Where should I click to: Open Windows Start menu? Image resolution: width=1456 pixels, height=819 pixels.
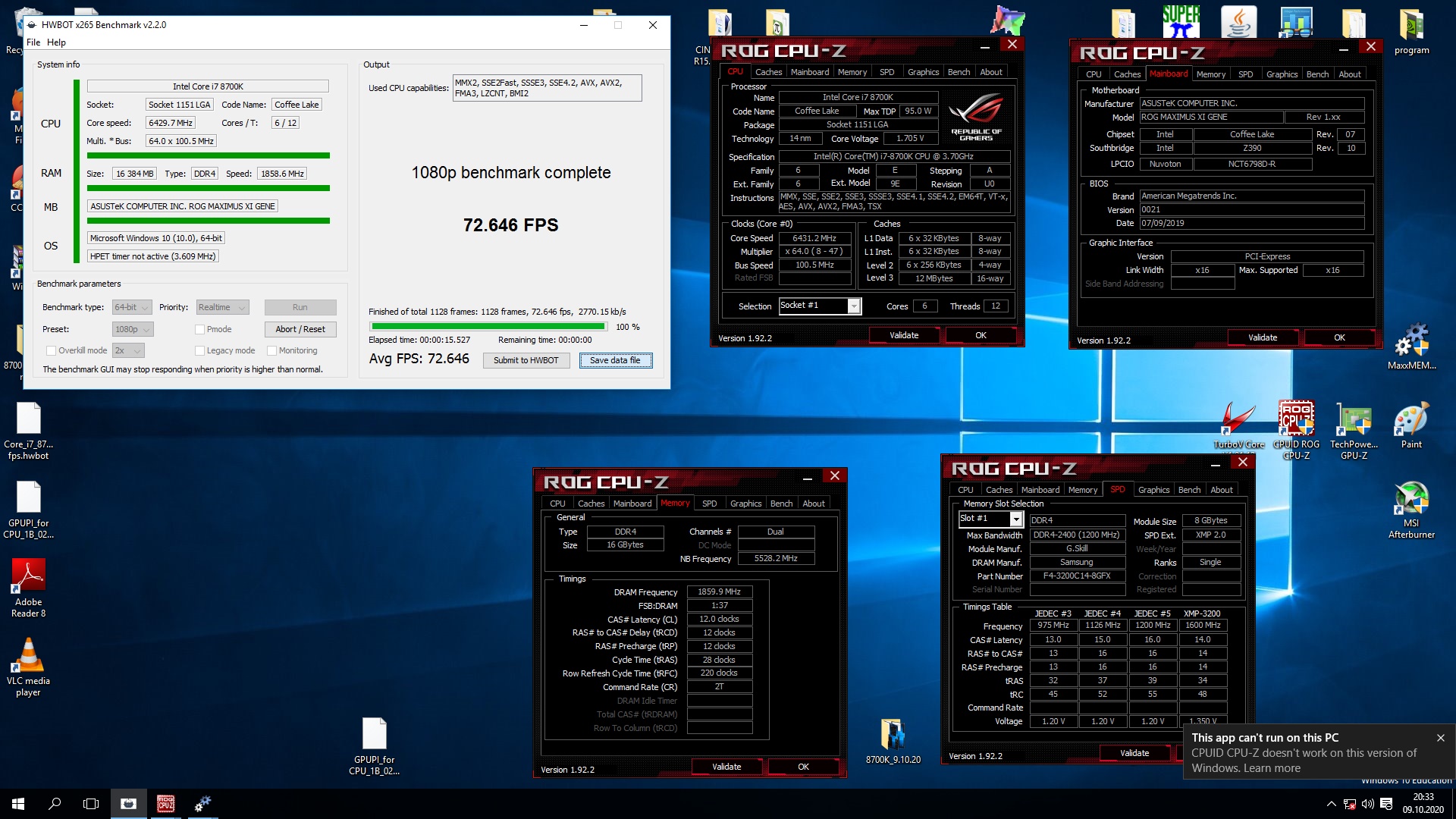pos(18,804)
